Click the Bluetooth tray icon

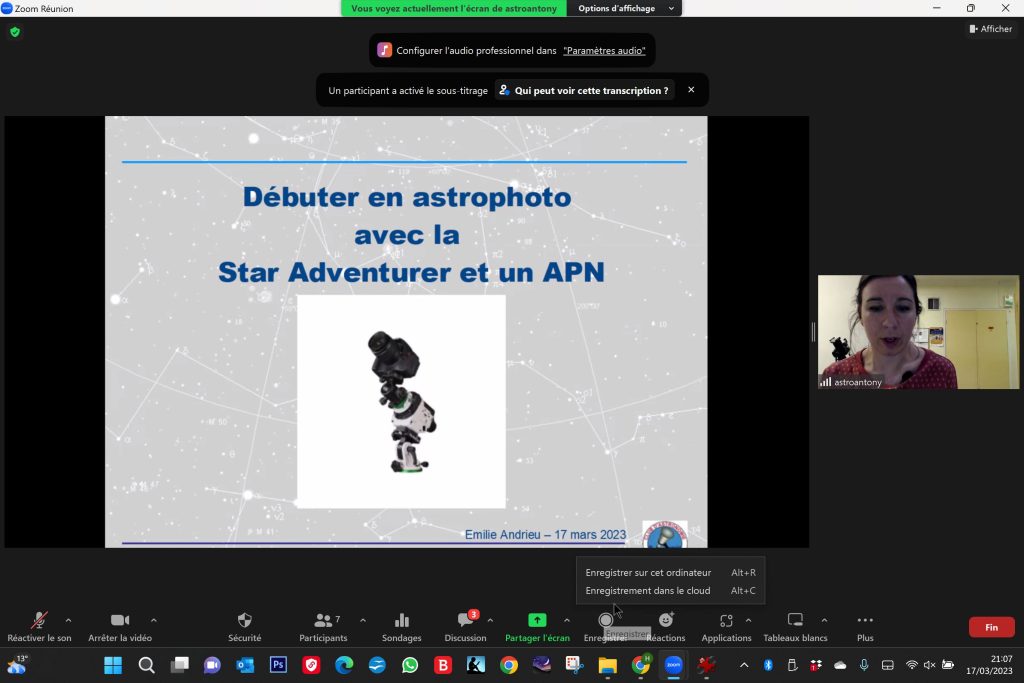[x=768, y=665]
